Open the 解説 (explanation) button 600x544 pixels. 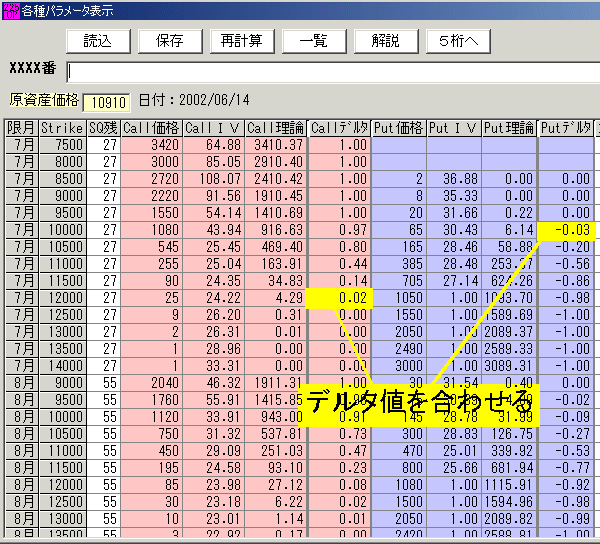386,41
